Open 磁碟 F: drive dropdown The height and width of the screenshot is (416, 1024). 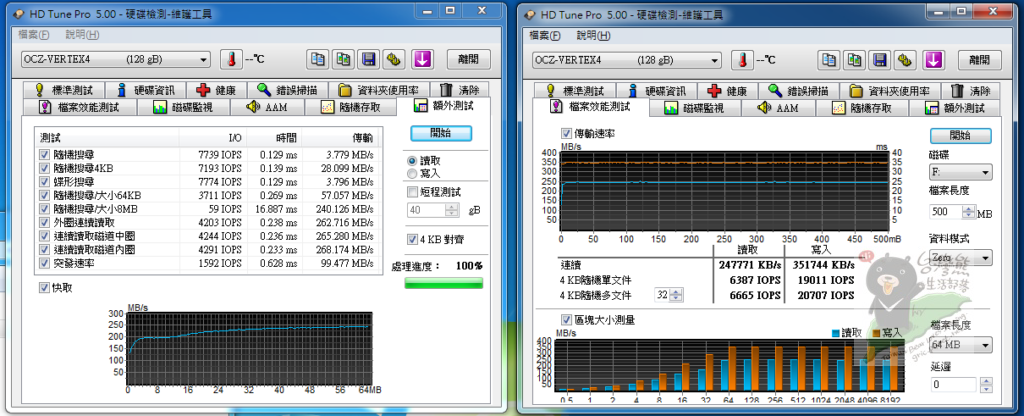pyautogui.click(x=960, y=173)
